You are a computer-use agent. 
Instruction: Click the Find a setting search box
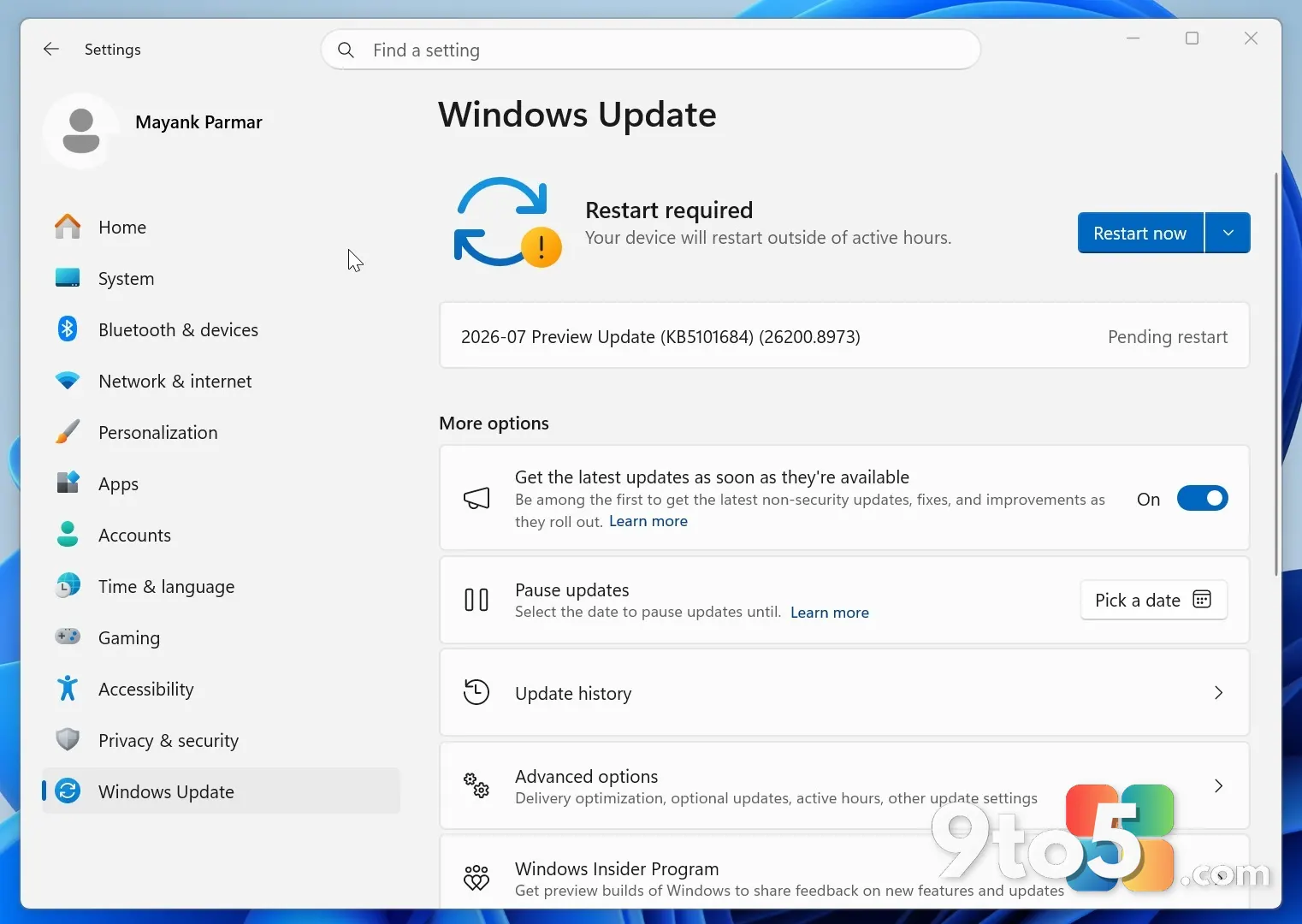[x=651, y=50]
